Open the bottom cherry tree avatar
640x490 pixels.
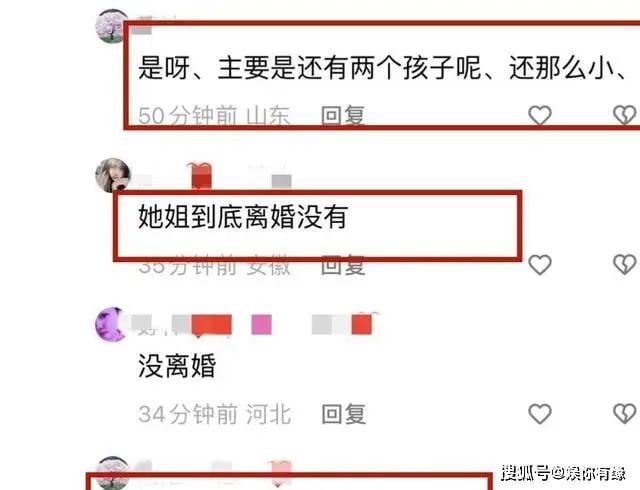[x=113, y=472]
